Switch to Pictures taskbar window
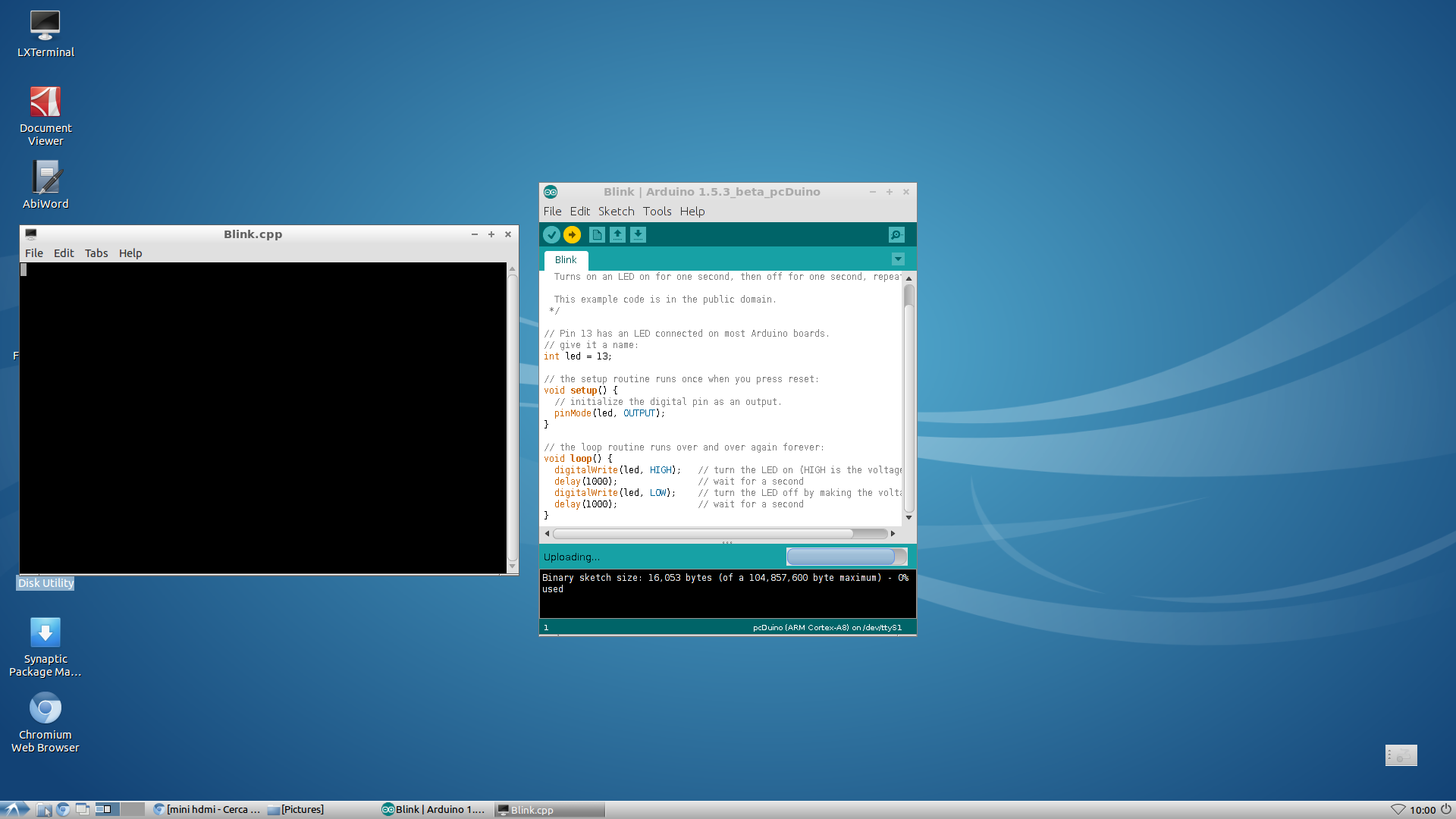 296,810
